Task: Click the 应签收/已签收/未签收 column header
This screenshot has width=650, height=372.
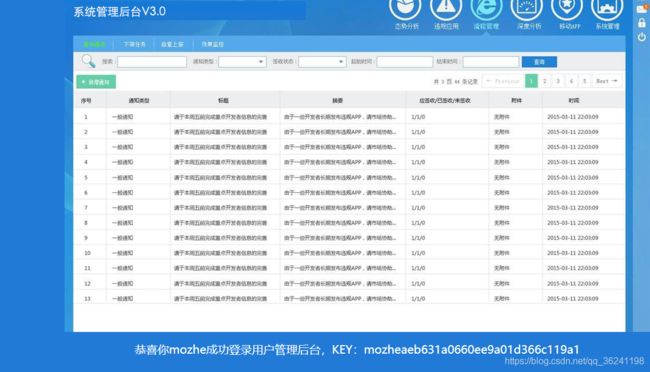Action: pos(445,100)
